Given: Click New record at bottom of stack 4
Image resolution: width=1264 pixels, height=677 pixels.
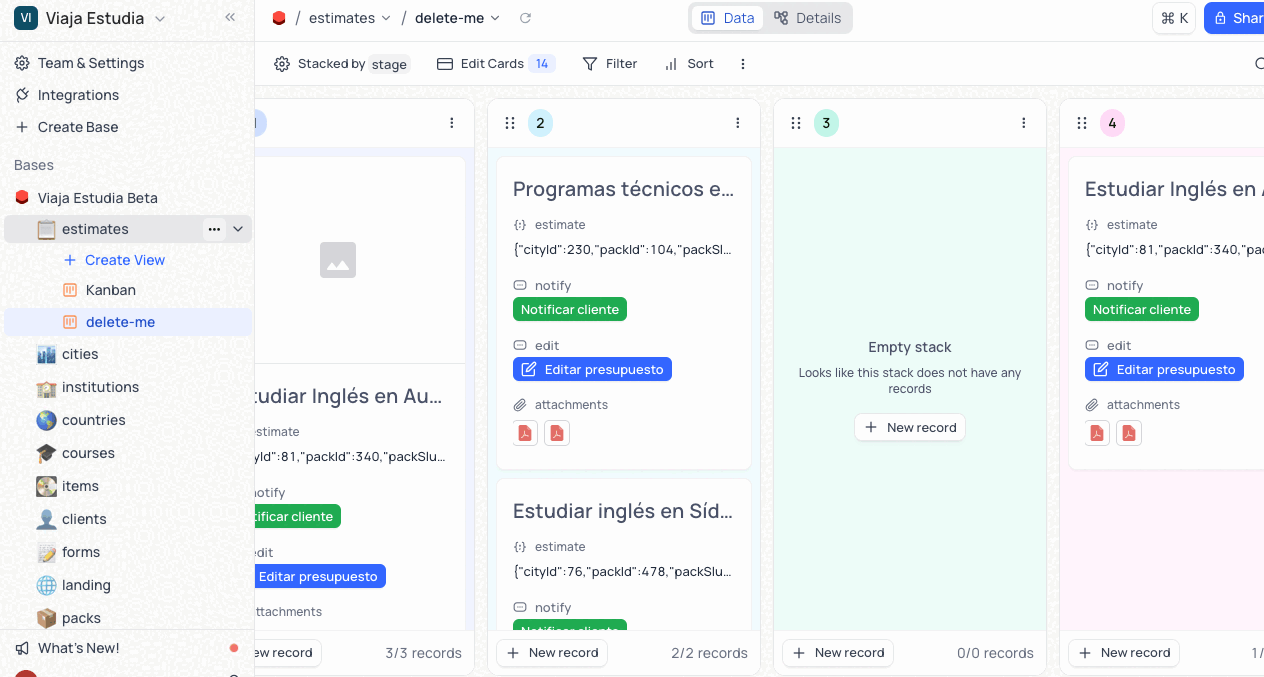Looking at the screenshot, I should (x=1124, y=653).
